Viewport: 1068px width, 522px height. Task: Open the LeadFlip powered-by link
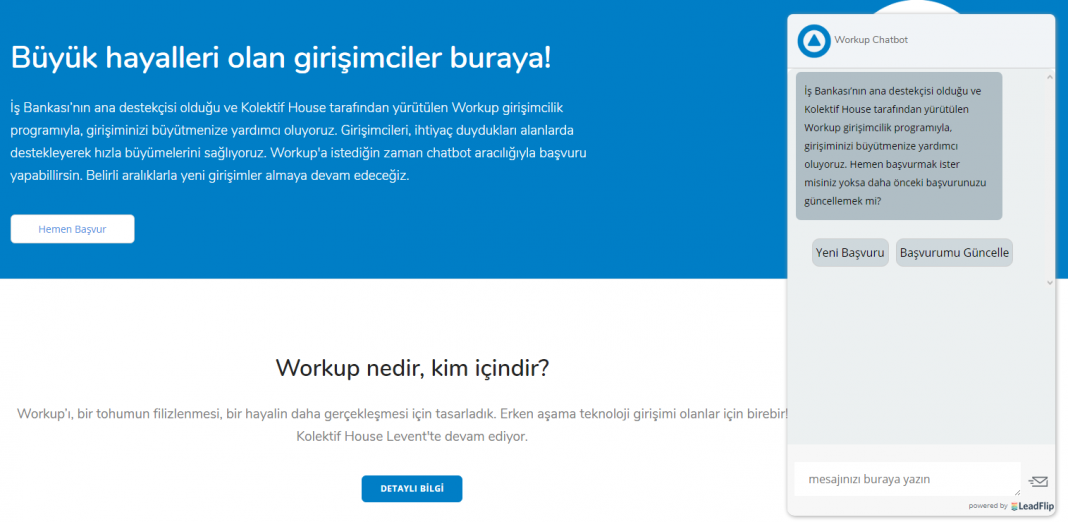(1033, 506)
